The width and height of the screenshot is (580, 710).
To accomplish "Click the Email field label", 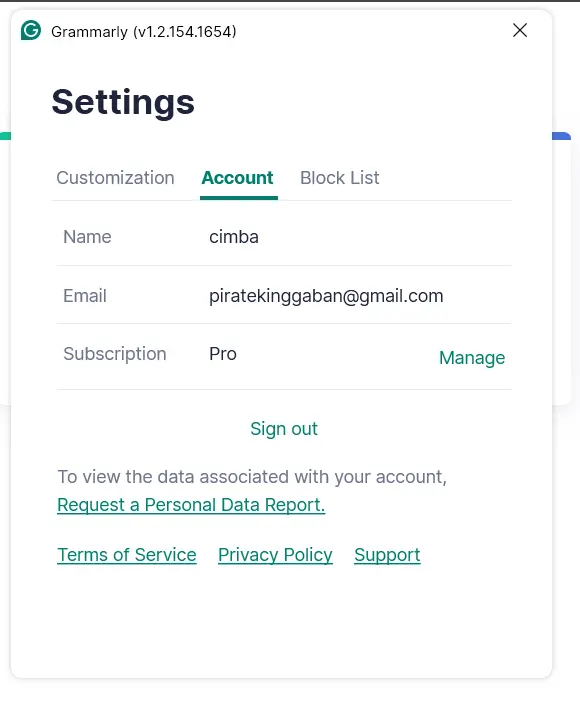I will point(85,296).
